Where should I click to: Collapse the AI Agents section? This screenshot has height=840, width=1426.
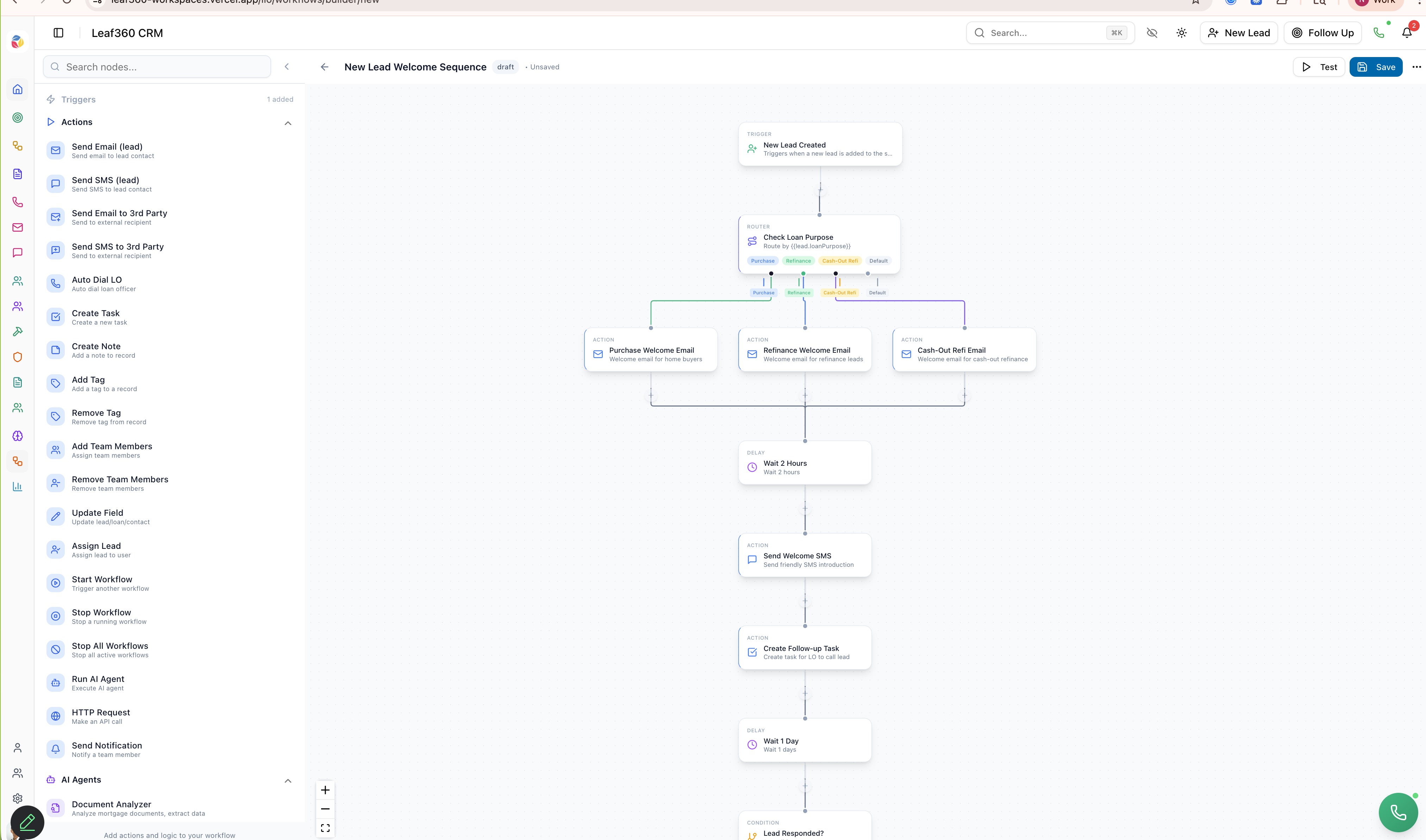point(288,781)
